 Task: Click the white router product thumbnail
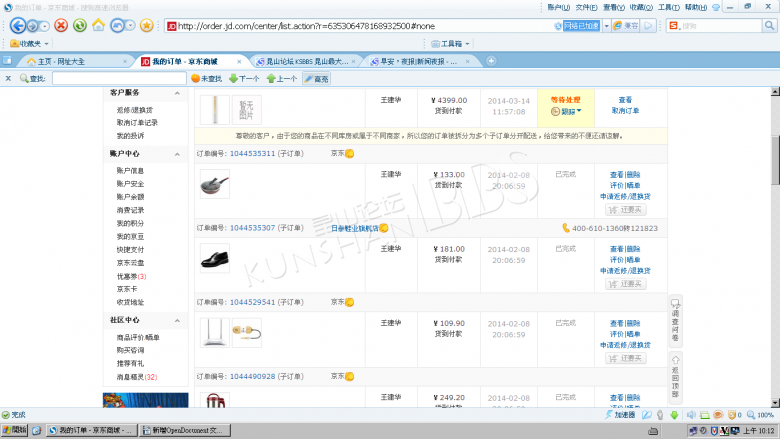215,333
